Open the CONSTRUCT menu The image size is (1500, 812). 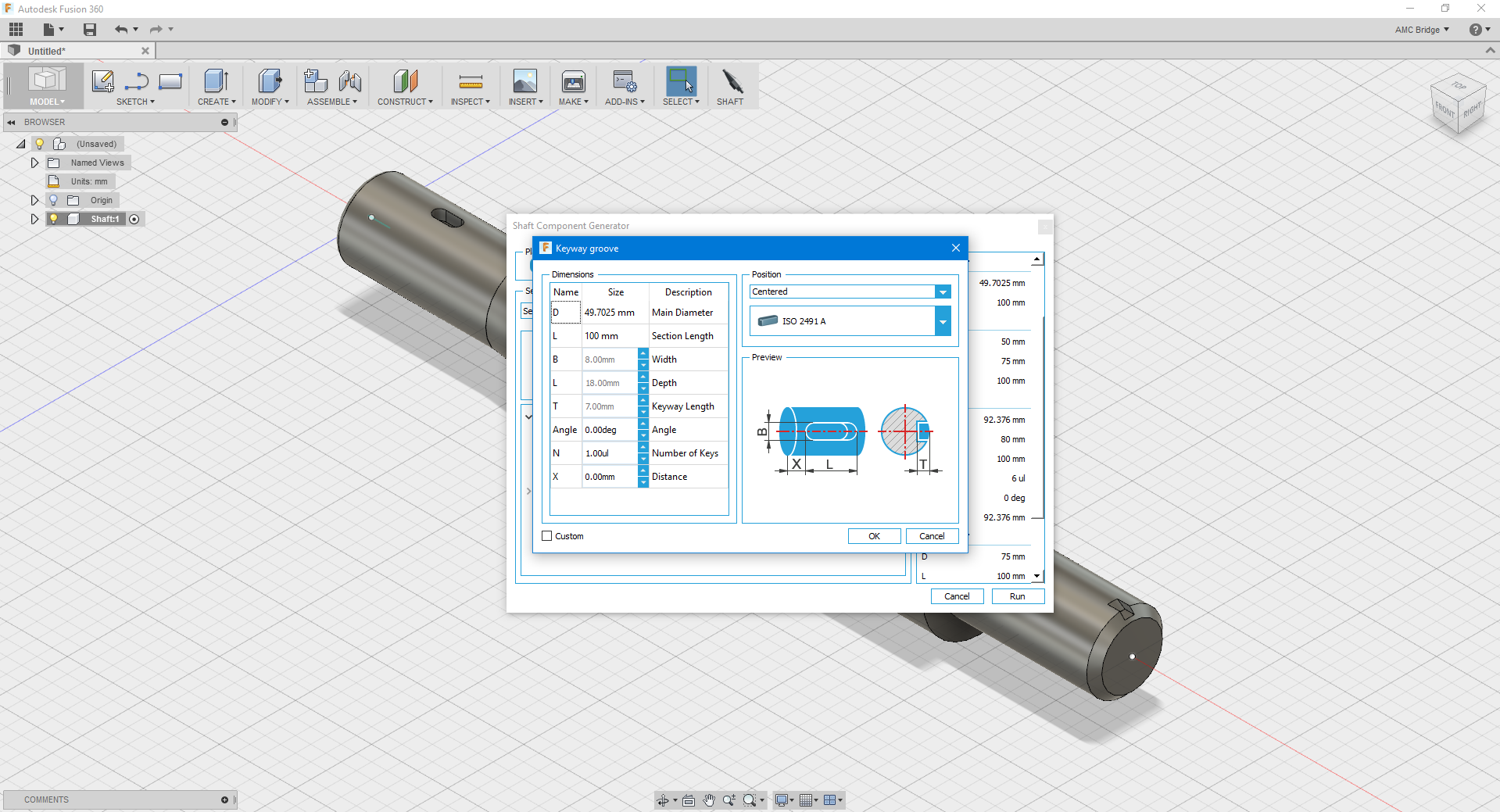click(405, 102)
